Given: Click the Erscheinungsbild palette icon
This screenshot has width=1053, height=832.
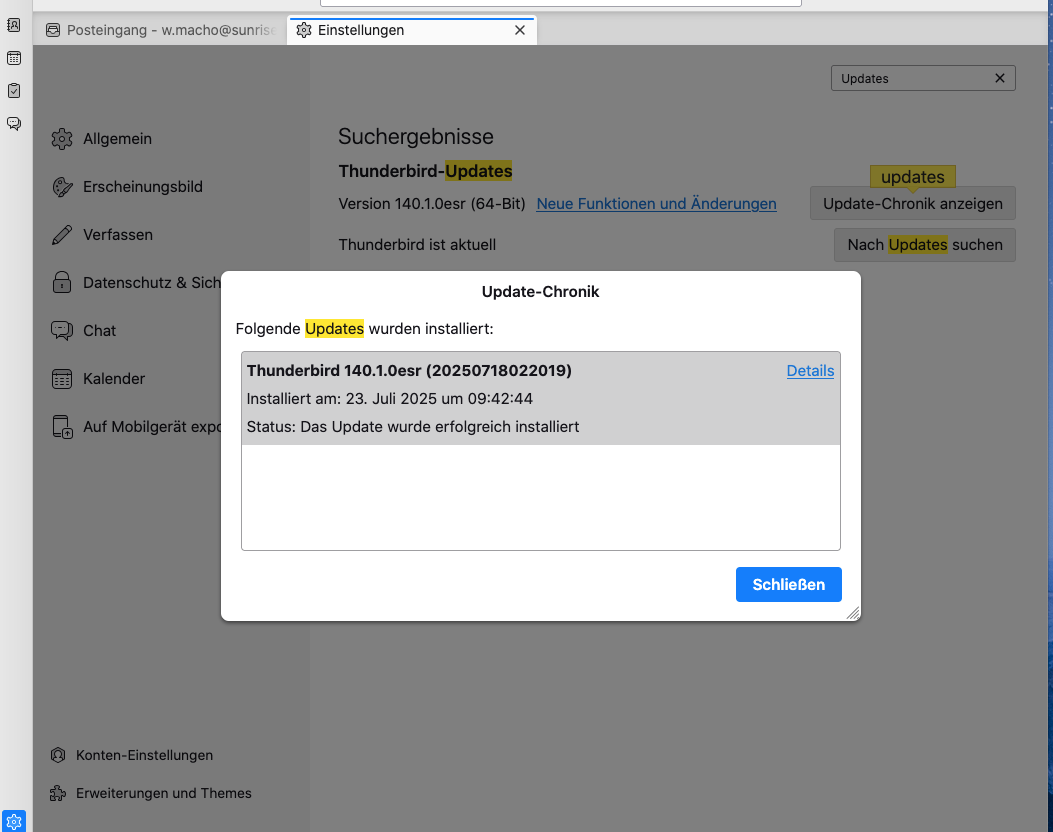Looking at the screenshot, I should point(62,187).
